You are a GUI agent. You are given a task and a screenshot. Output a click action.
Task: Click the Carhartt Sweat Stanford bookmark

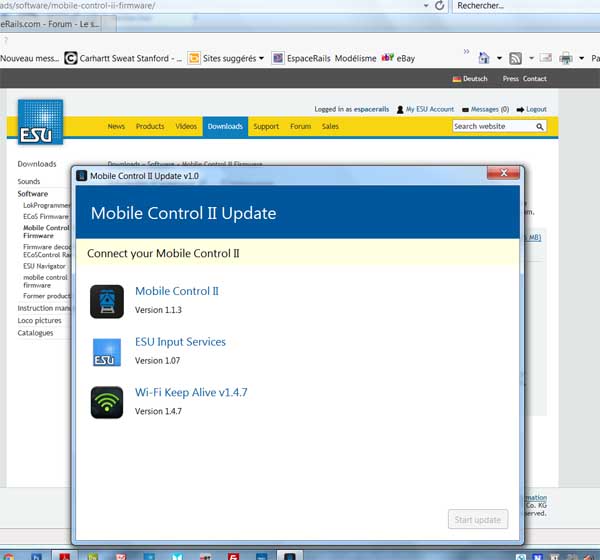[x=123, y=58]
